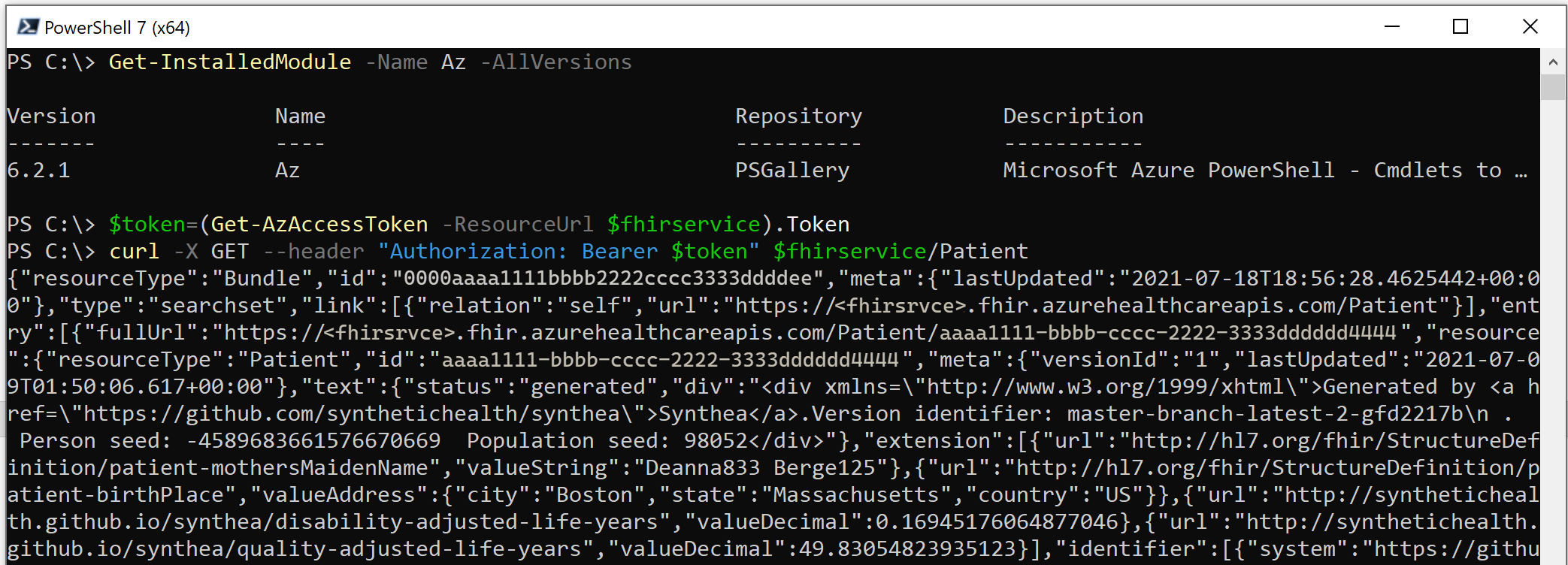Click the 'Name' column header
1568x565 pixels.
tap(300, 116)
